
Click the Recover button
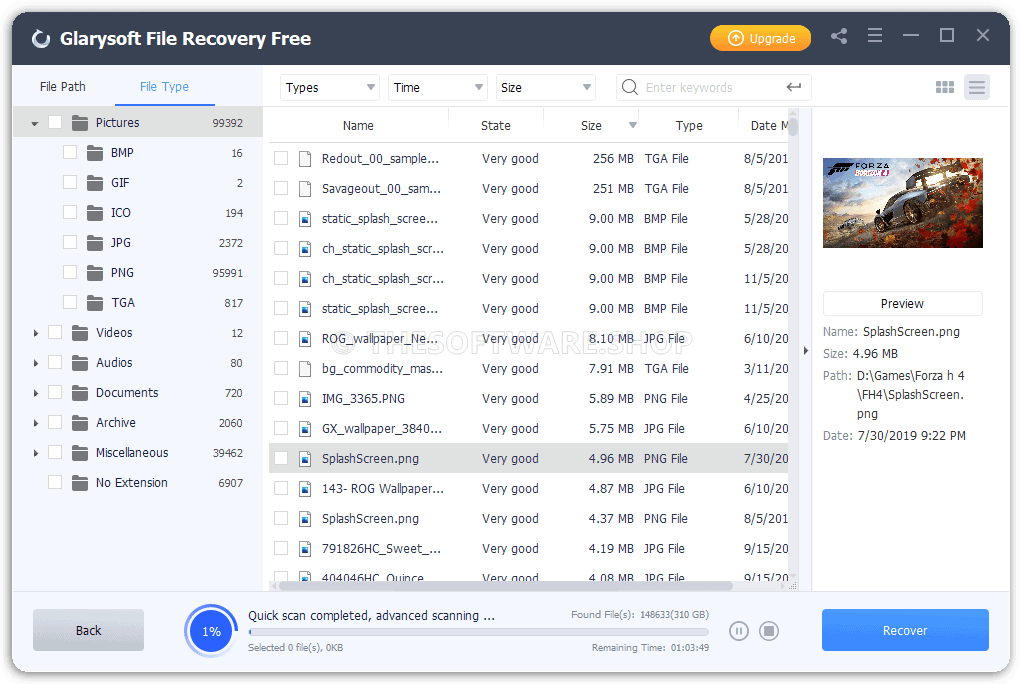904,630
